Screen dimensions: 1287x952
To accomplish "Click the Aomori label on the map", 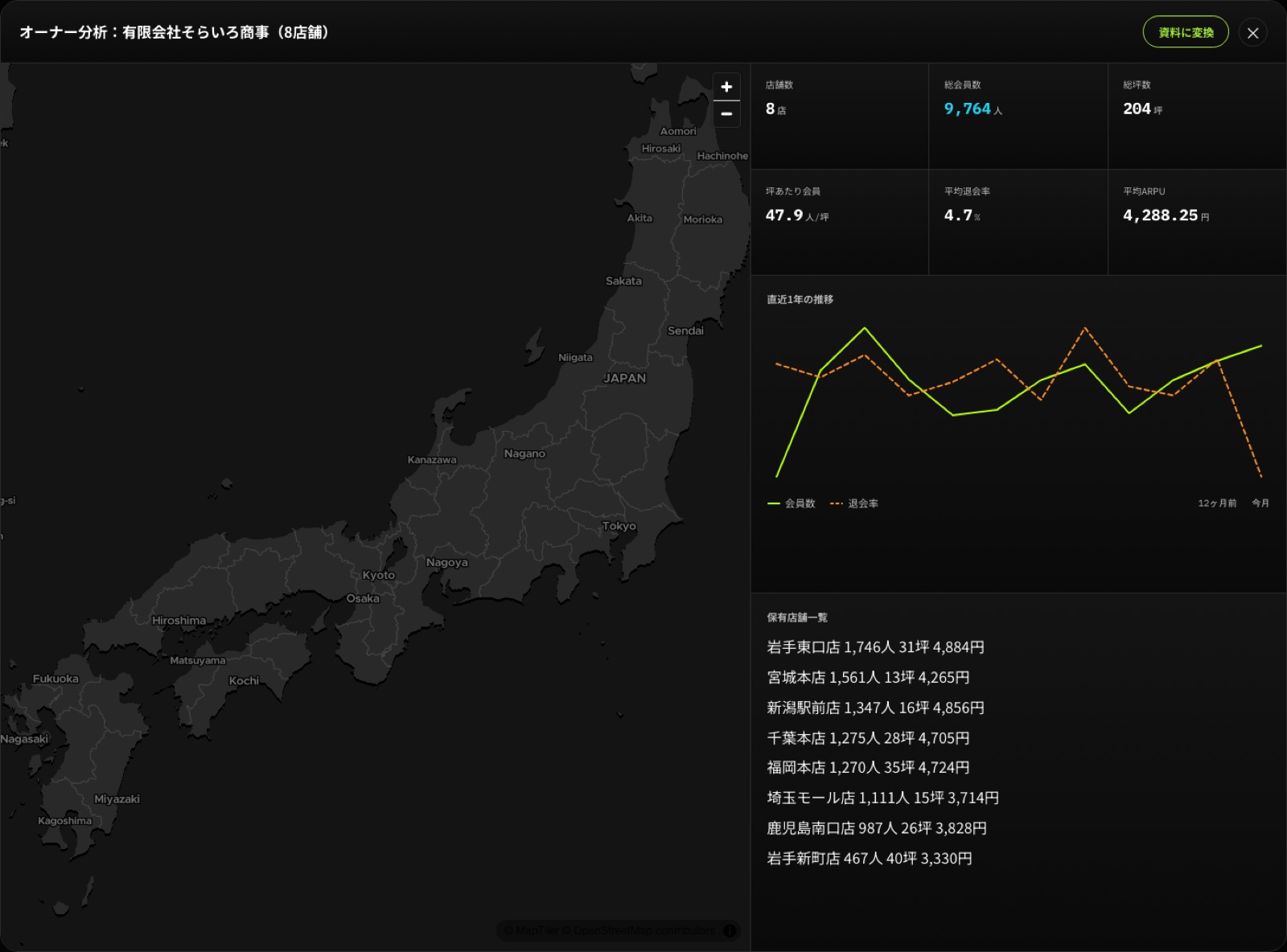I will pos(678,131).
